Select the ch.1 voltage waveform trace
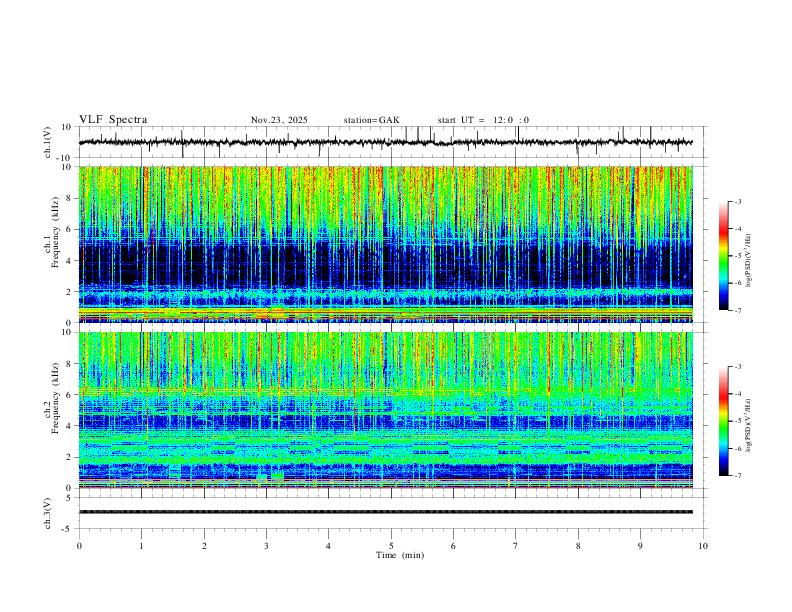The width and height of the screenshot is (792, 612). (385, 142)
